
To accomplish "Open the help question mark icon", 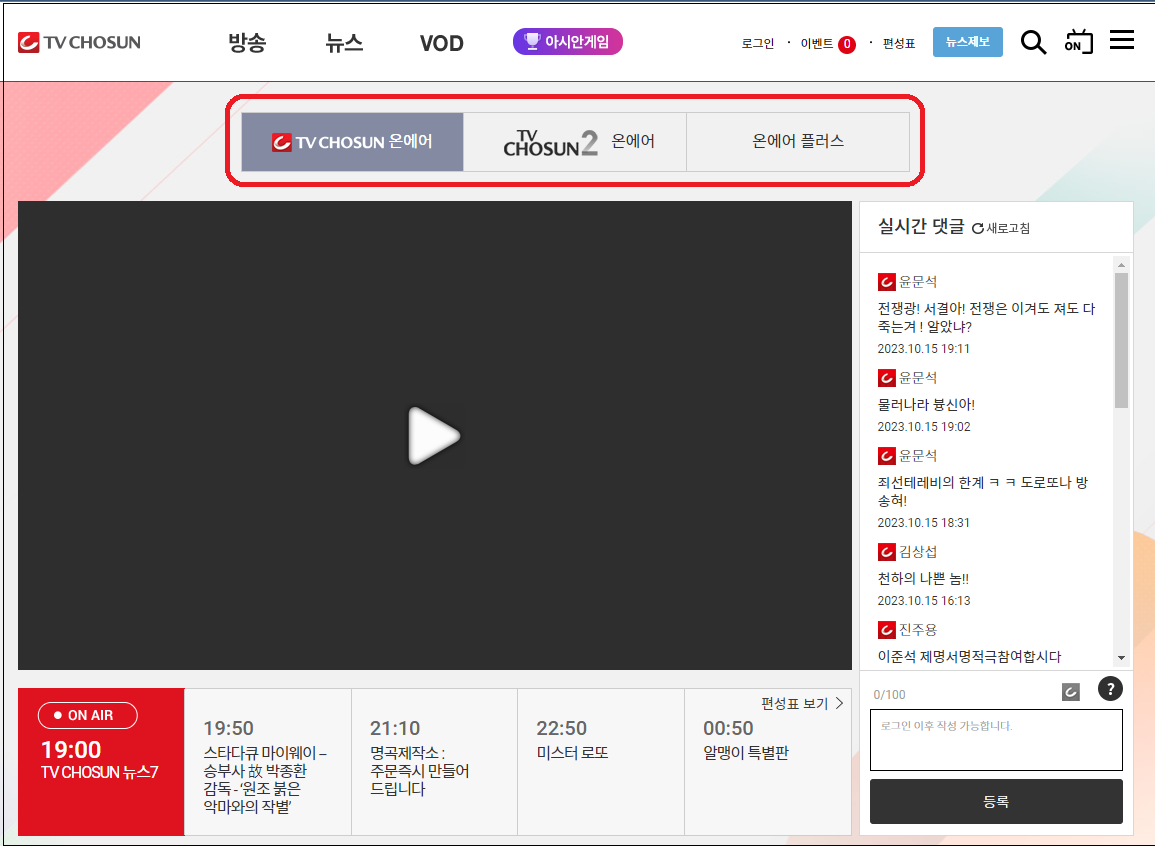I will click(x=1110, y=688).
